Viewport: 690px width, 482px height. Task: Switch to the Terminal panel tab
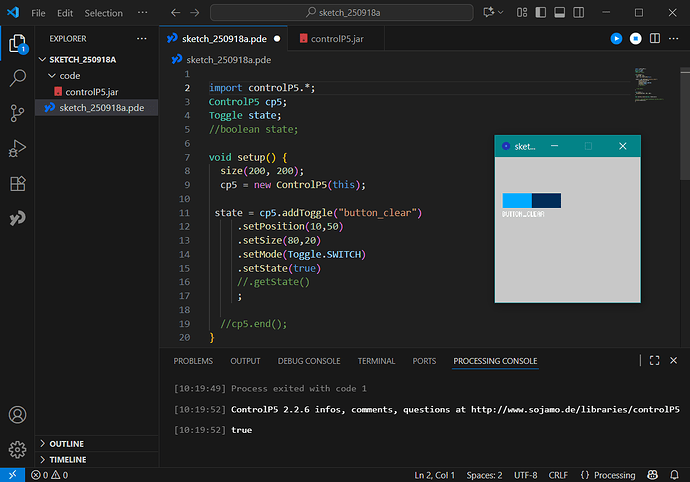coord(376,361)
